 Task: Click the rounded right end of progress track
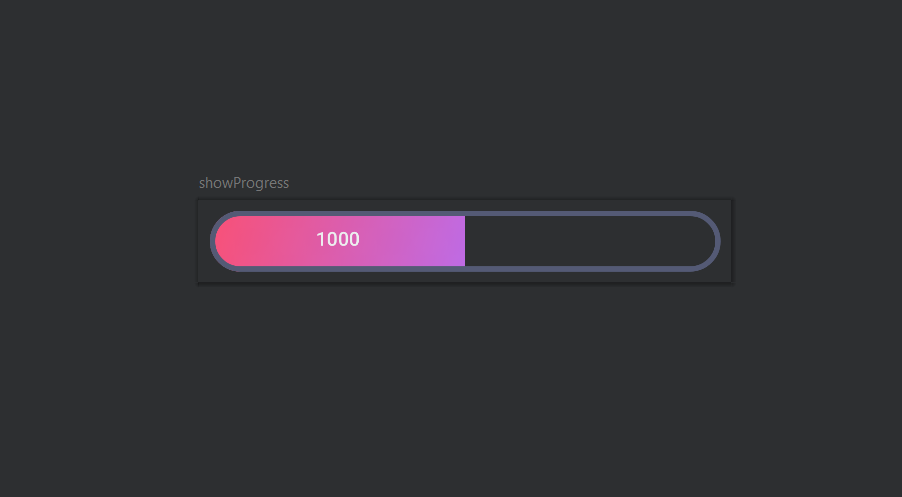(x=709, y=241)
